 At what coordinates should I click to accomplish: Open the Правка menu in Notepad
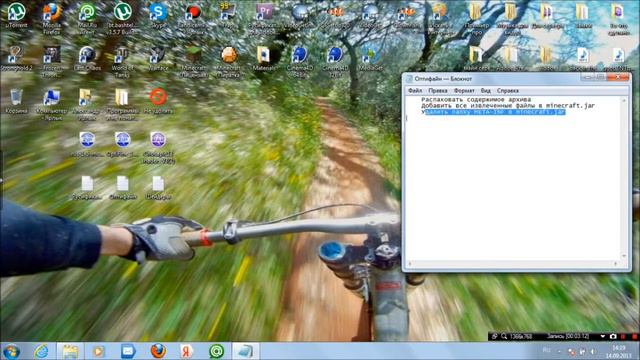click(x=438, y=91)
